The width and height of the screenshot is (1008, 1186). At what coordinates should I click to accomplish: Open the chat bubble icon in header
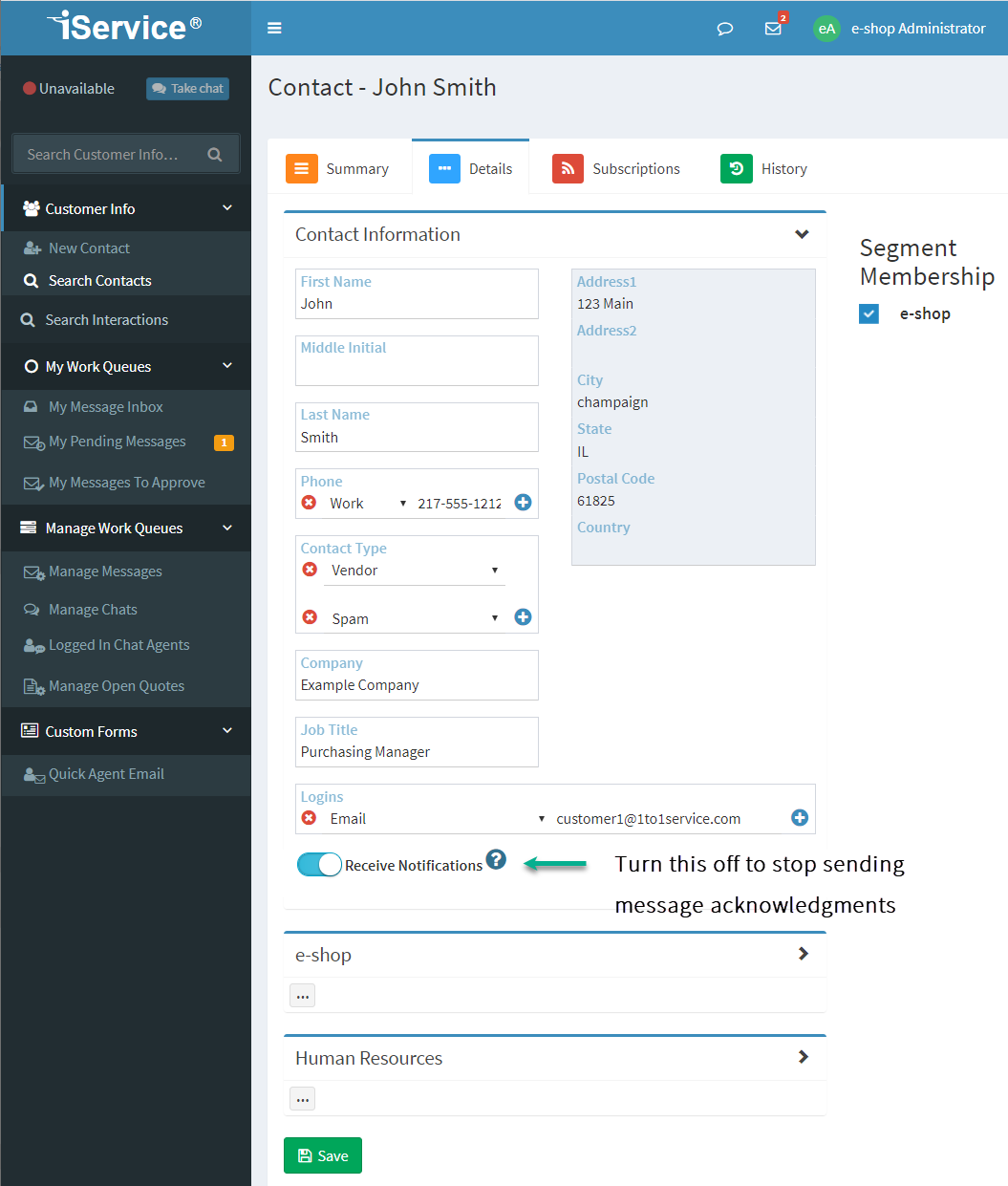(x=725, y=29)
